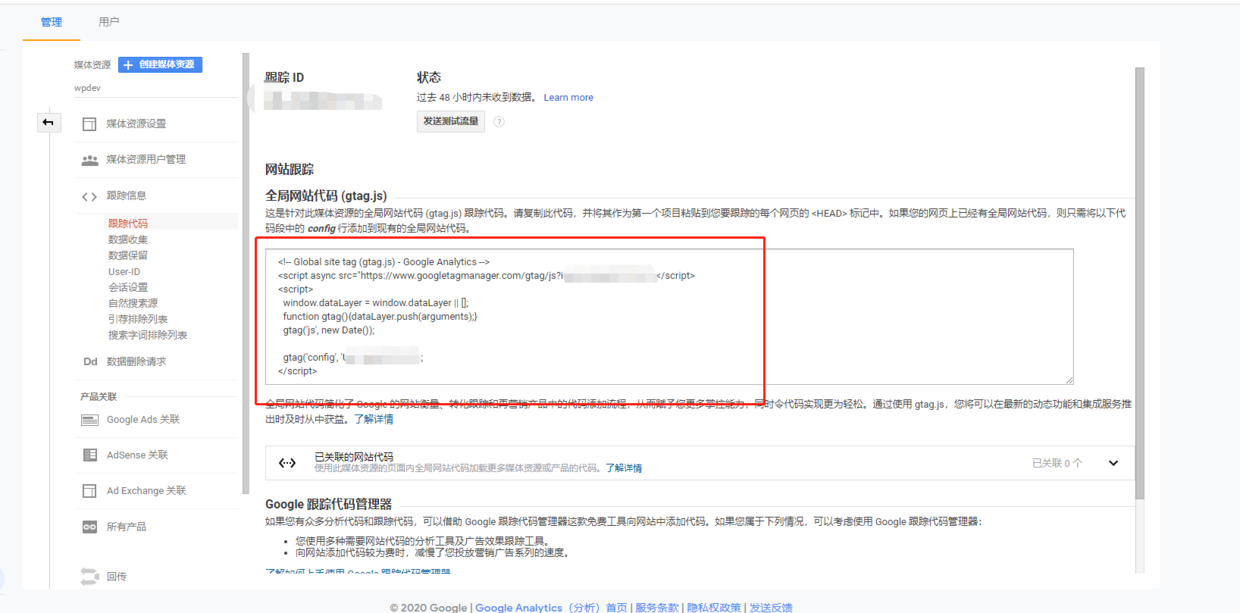Click the wpdev property name
This screenshot has height=613, width=1240.
[87, 88]
